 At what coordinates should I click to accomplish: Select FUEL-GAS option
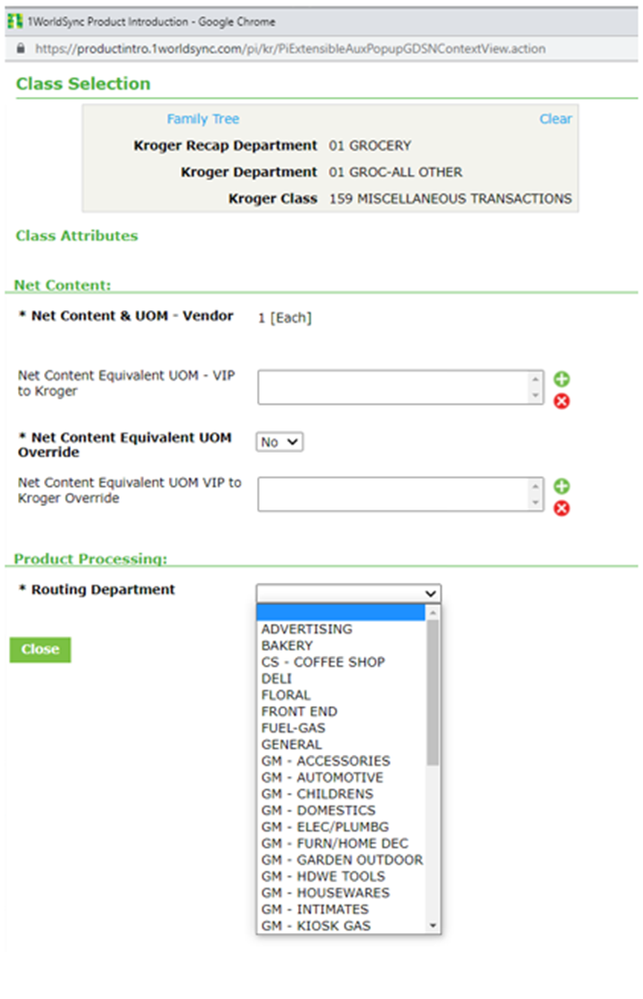coord(341,728)
